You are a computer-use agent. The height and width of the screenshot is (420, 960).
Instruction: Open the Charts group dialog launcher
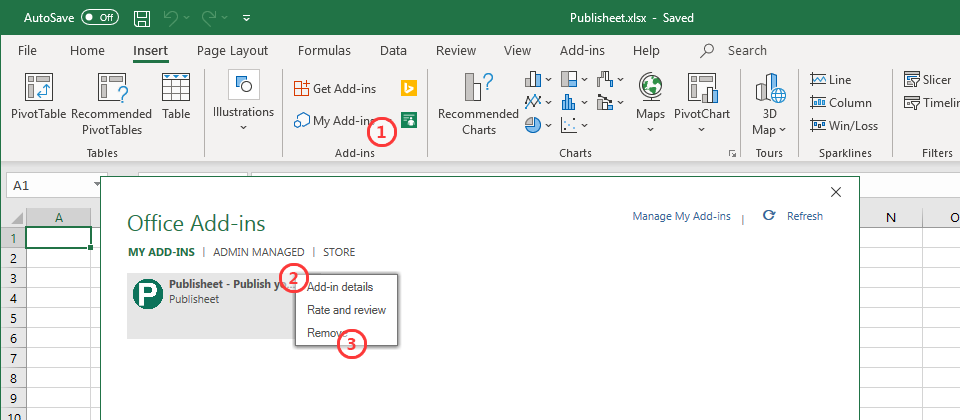[732, 154]
